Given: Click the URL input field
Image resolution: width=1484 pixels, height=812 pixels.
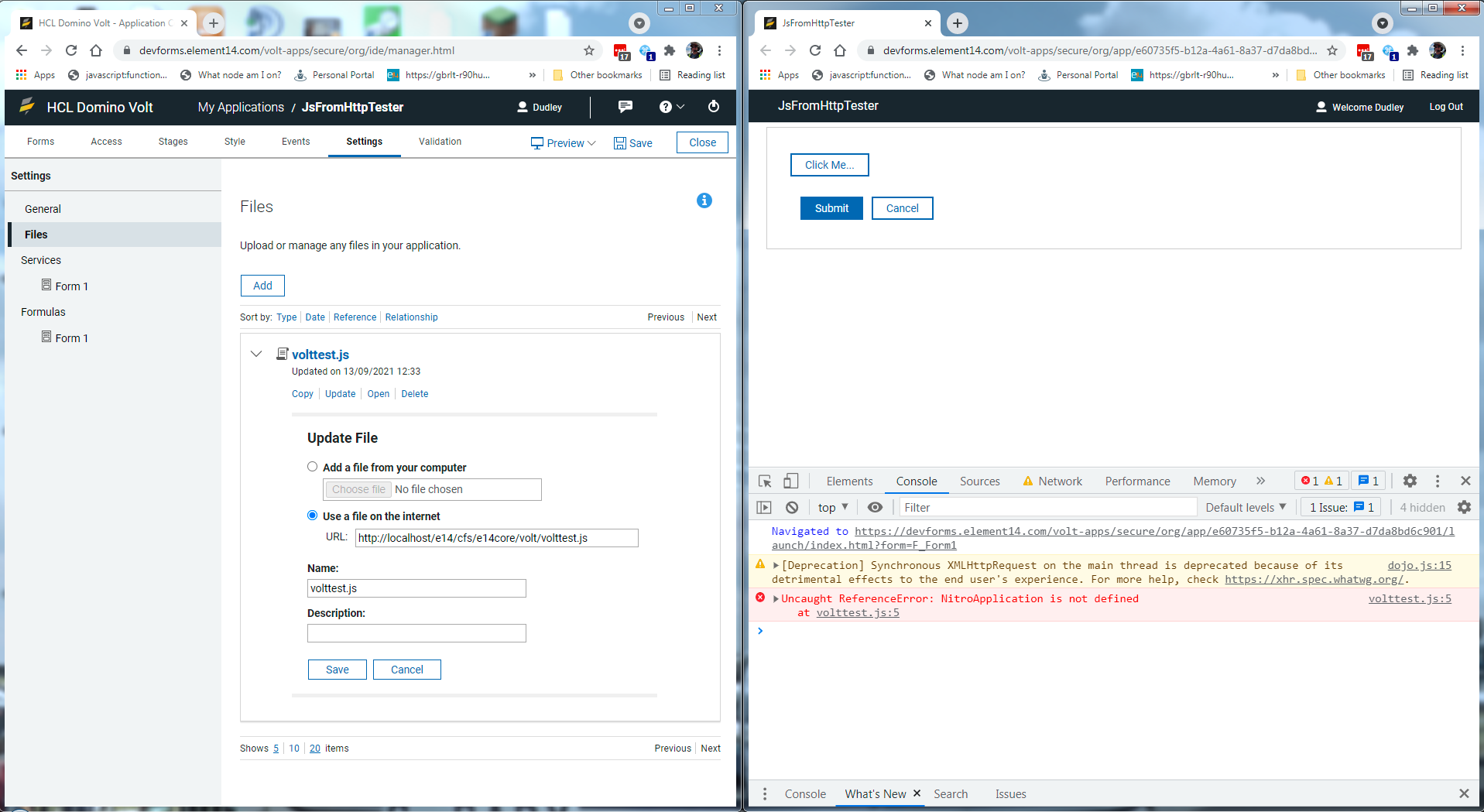Looking at the screenshot, I should (496, 538).
